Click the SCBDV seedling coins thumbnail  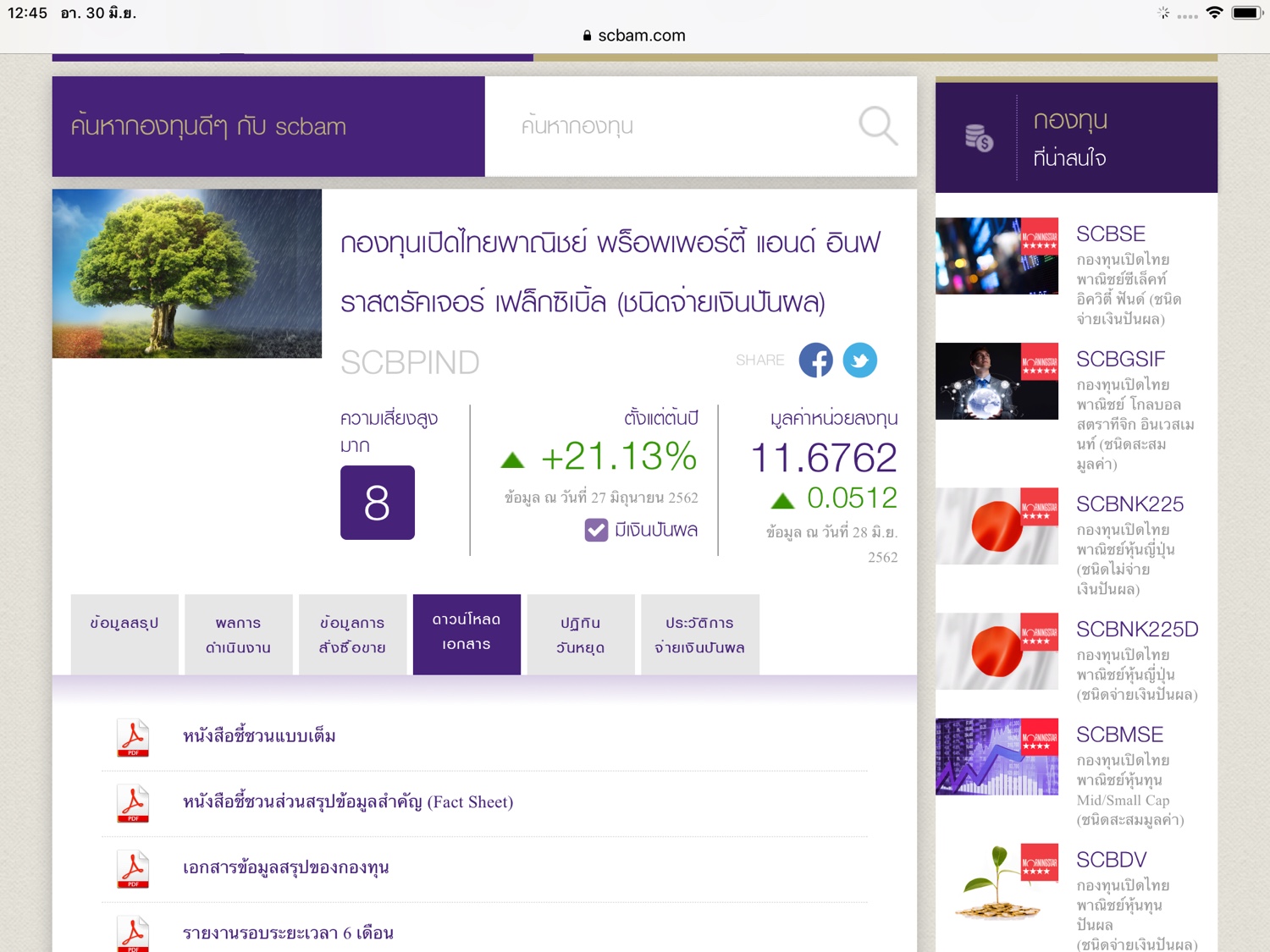click(997, 882)
